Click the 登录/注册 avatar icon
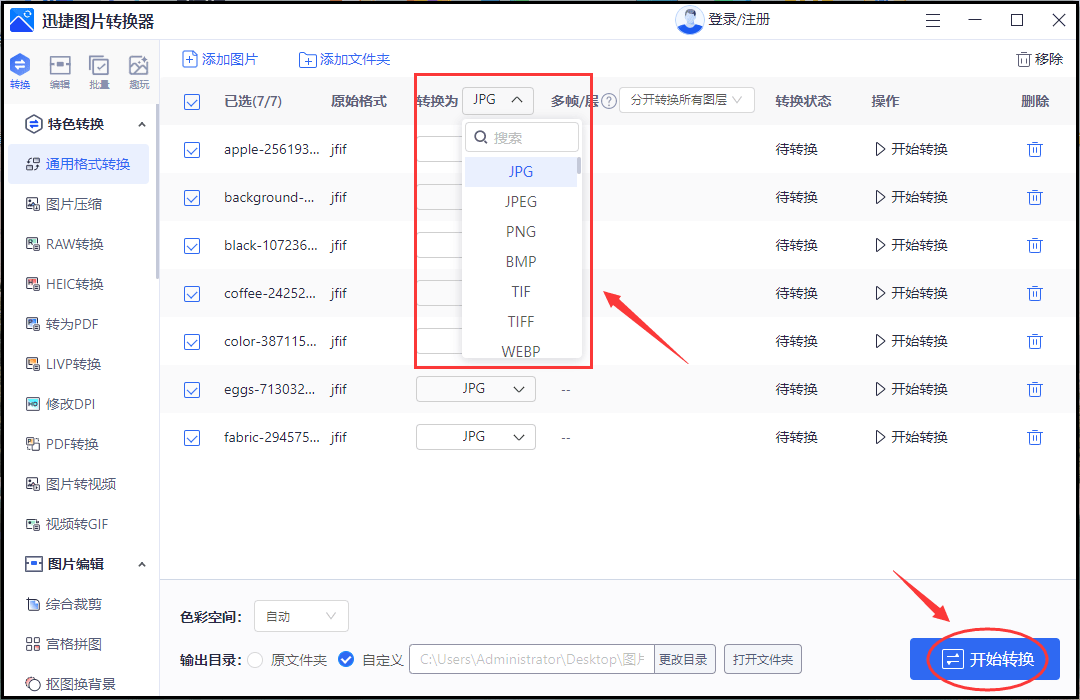 [x=689, y=20]
